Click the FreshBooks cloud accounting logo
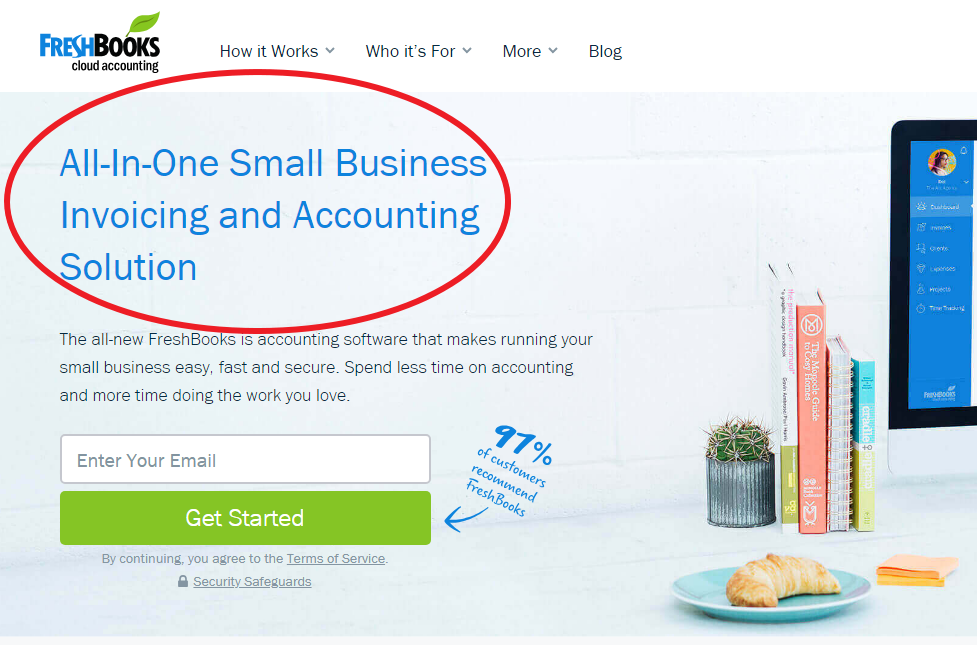This screenshot has width=977, height=645. 100,42
